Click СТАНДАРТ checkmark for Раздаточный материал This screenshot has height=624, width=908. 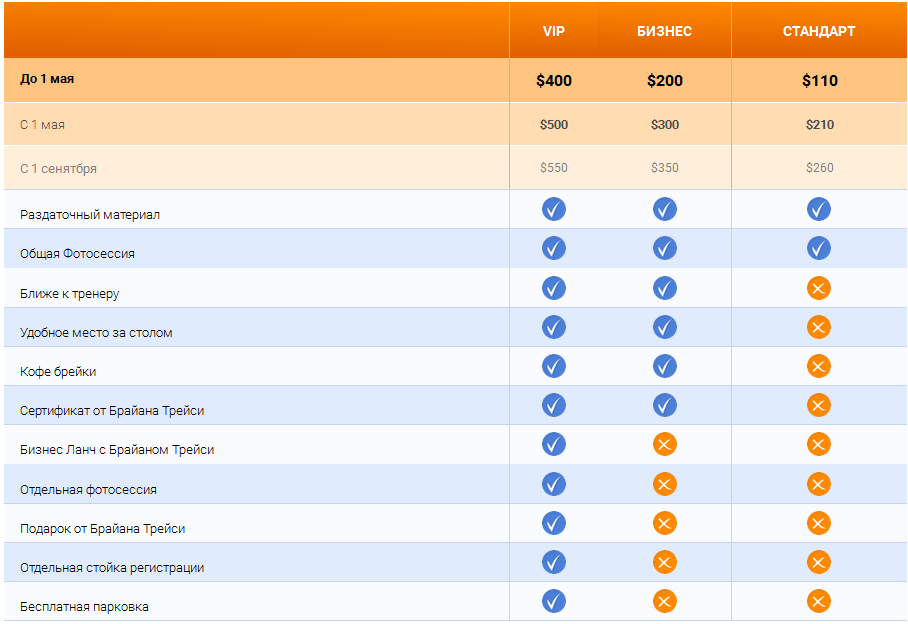click(818, 209)
